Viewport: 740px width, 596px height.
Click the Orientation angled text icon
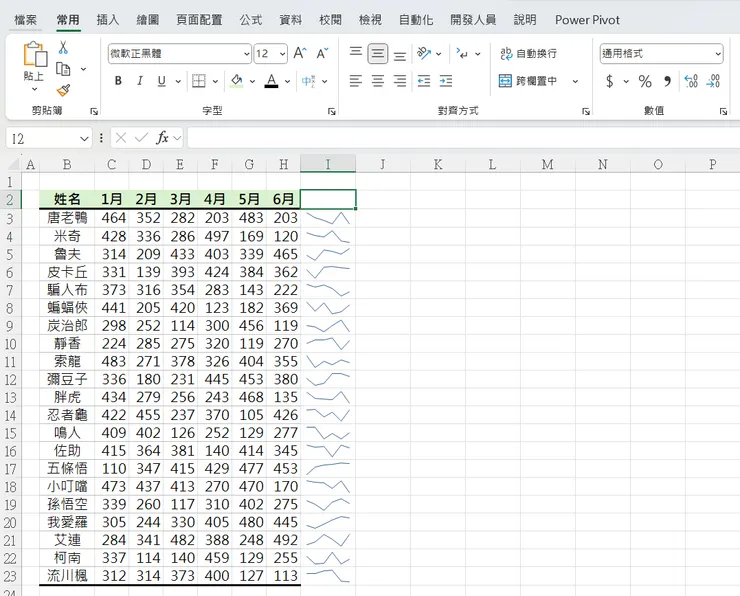(424, 53)
